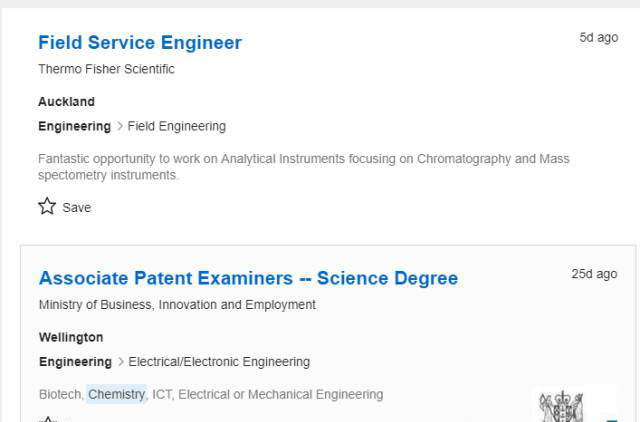Click the star icon beside Save
Viewport: 642px width, 422px height.
[x=47, y=207]
